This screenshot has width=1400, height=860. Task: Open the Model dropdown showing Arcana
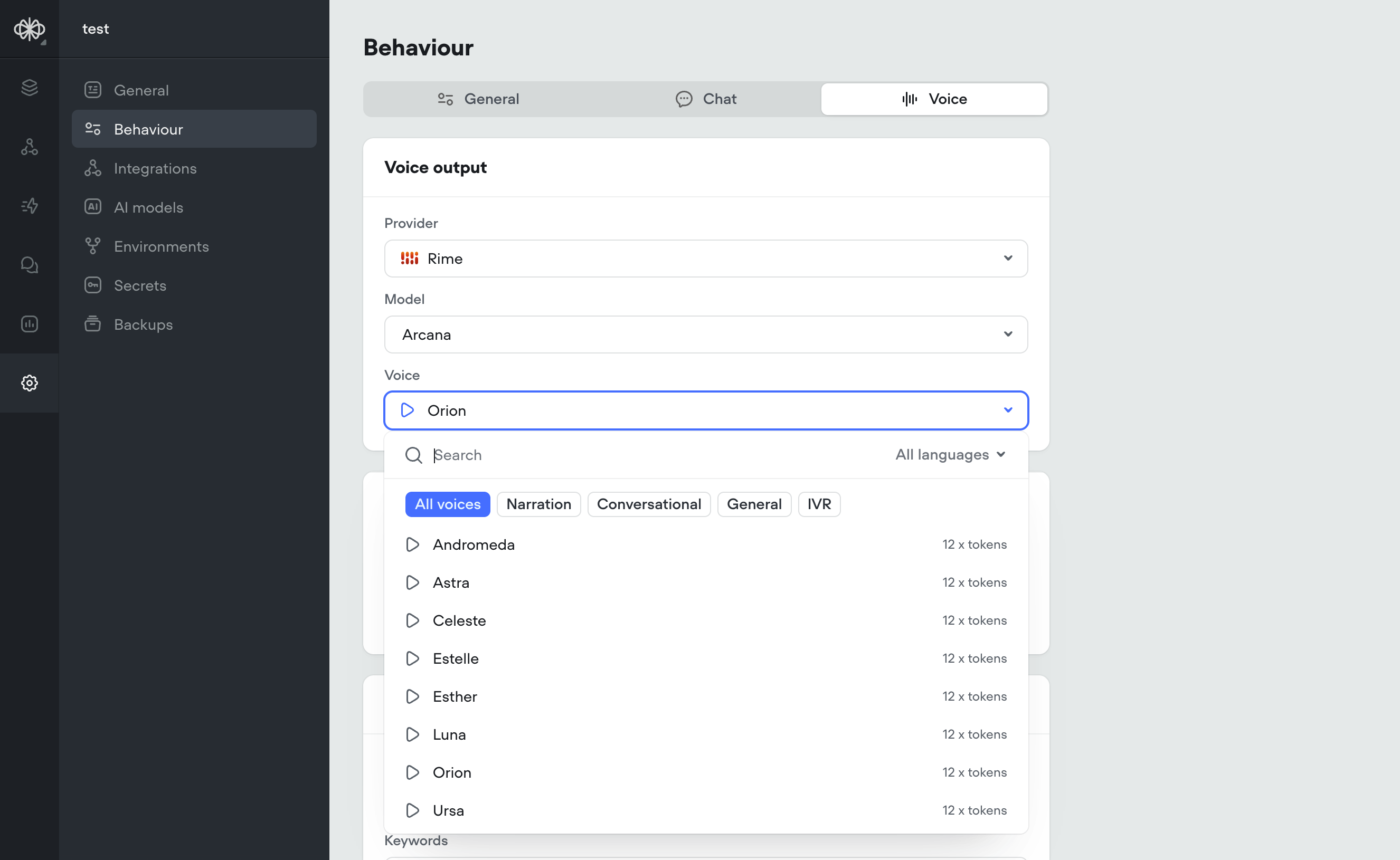(x=706, y=335)
